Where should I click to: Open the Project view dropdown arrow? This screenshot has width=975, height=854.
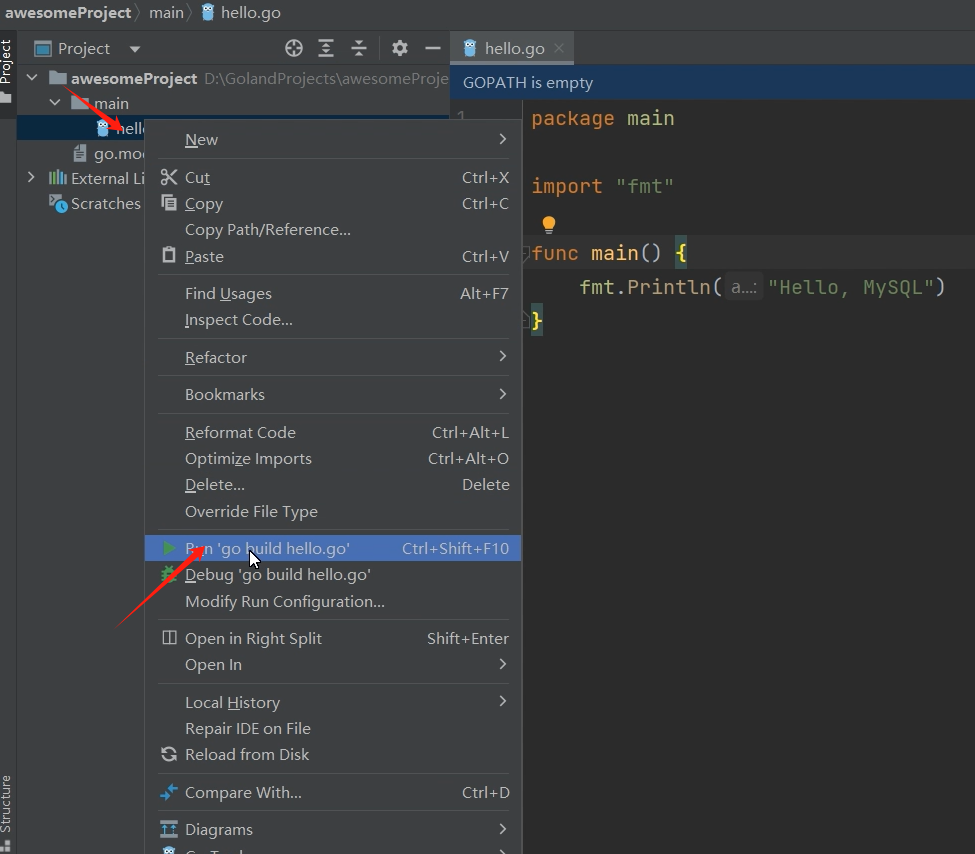point(135,49)
